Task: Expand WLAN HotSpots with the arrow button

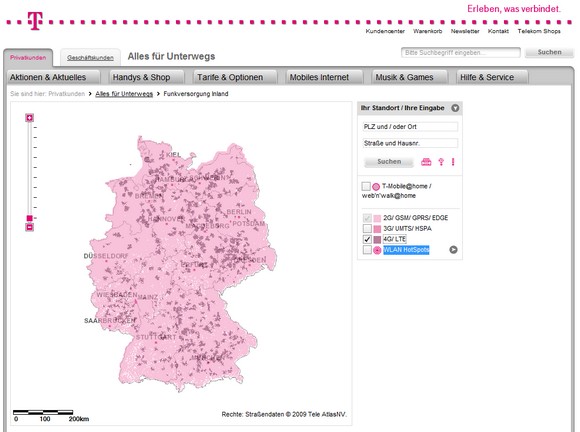Action: [x=453, y=250]
